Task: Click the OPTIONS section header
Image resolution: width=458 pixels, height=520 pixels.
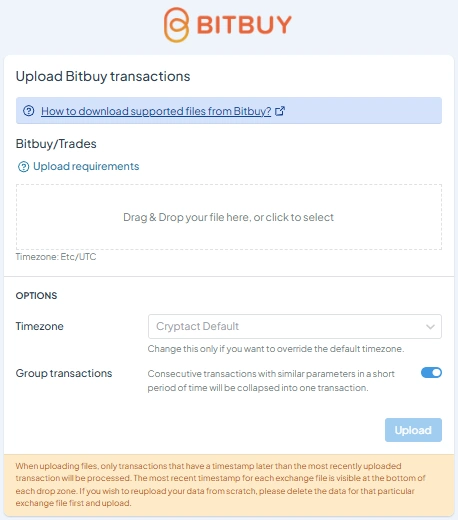Action: [36, 296]
